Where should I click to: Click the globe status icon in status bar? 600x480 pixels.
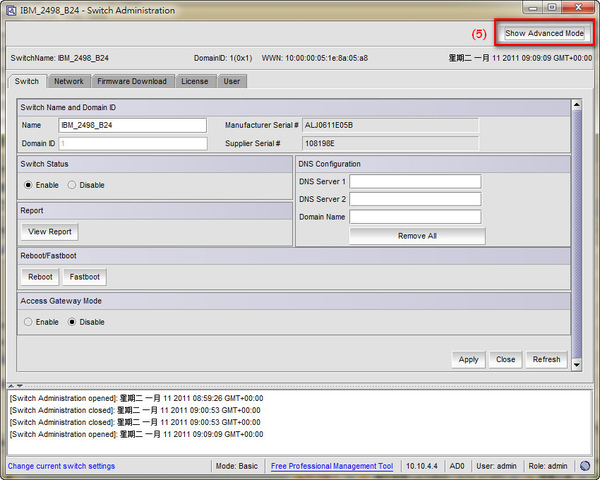click(x=585, y=466)
